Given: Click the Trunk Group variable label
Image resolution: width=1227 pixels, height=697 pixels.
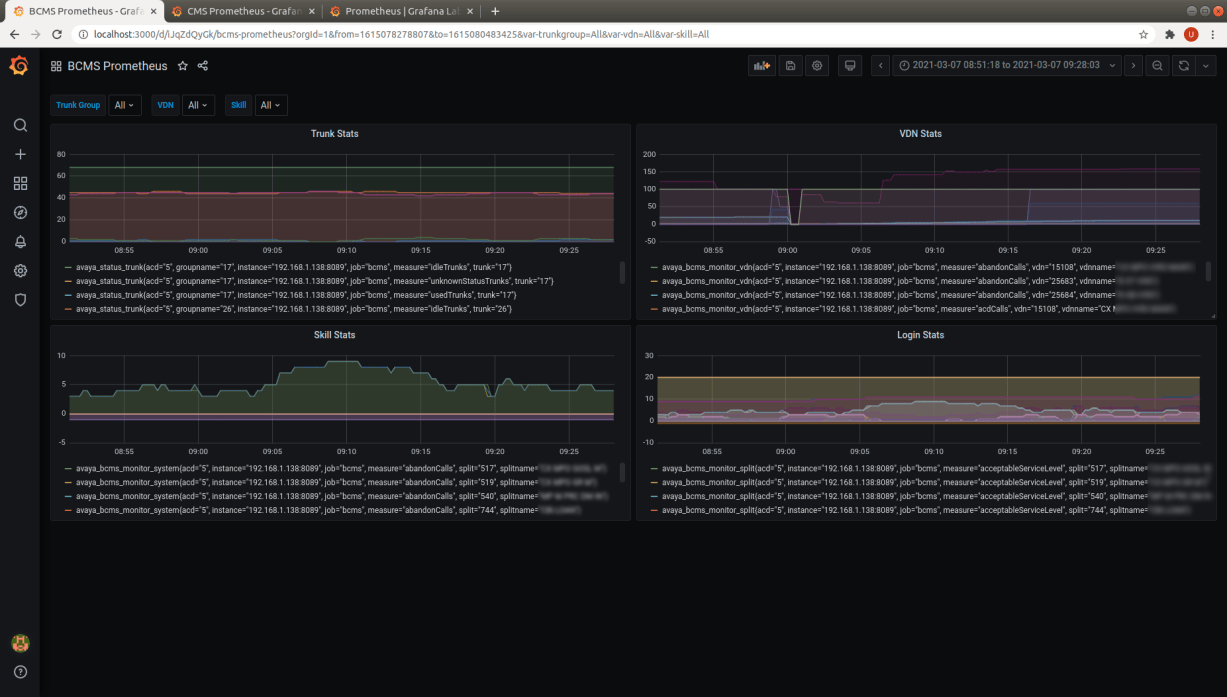Looking at the screenshot, I should tap(78, 105).
